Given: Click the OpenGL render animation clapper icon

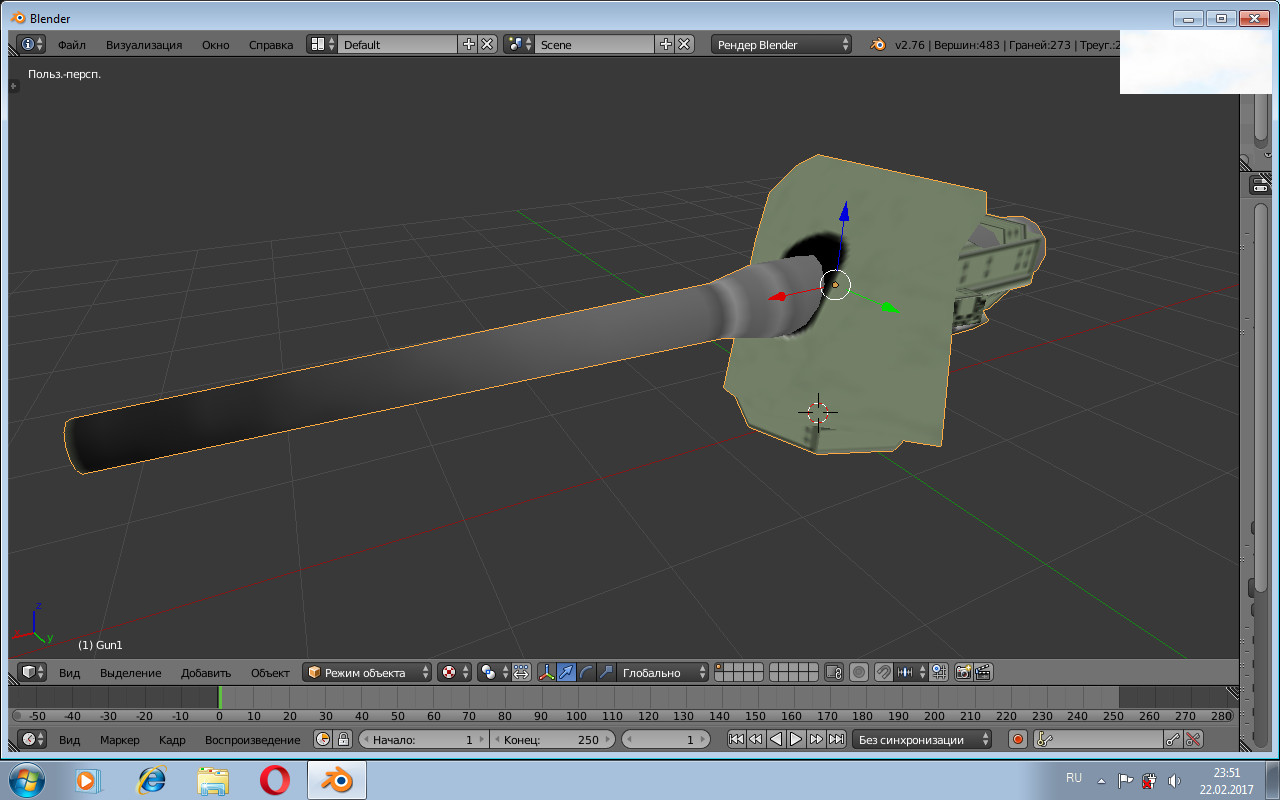Looking at the screenshot, I should (983, 672).
